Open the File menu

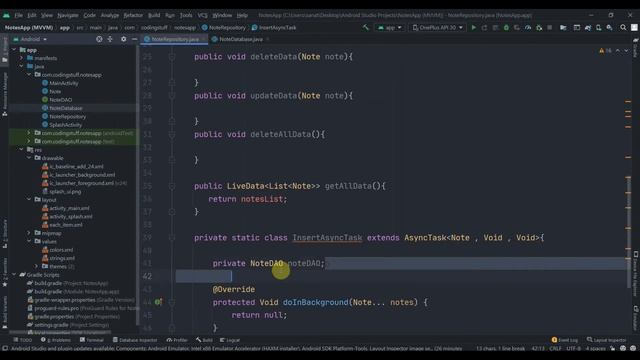click(19, 15)
